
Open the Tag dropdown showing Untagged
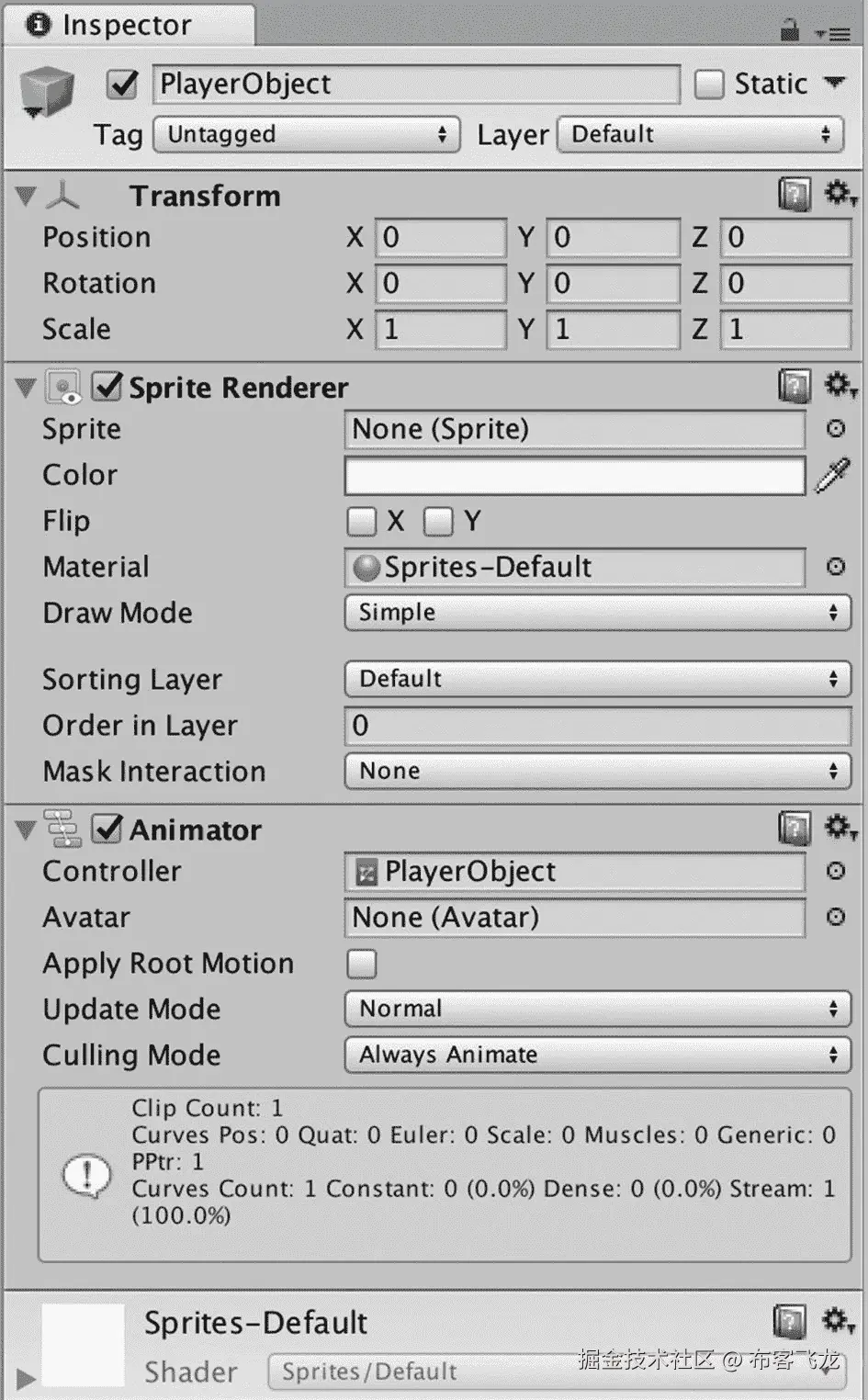307,134
